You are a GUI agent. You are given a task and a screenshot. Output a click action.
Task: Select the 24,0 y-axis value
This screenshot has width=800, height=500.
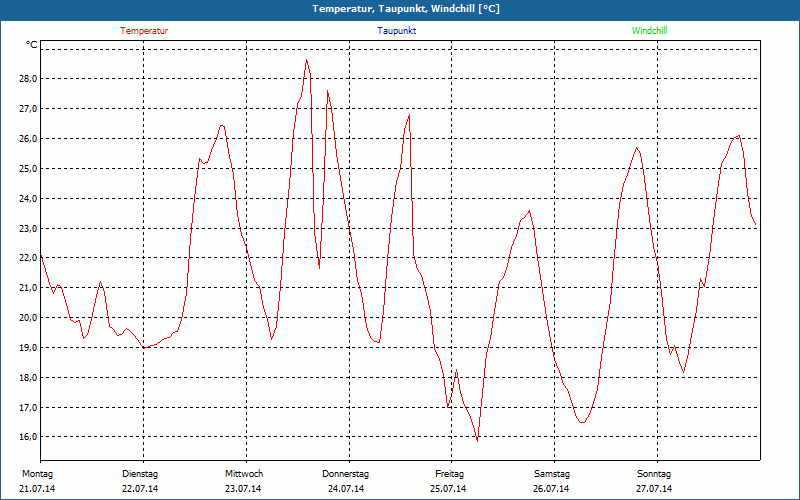tap(28, 198)
